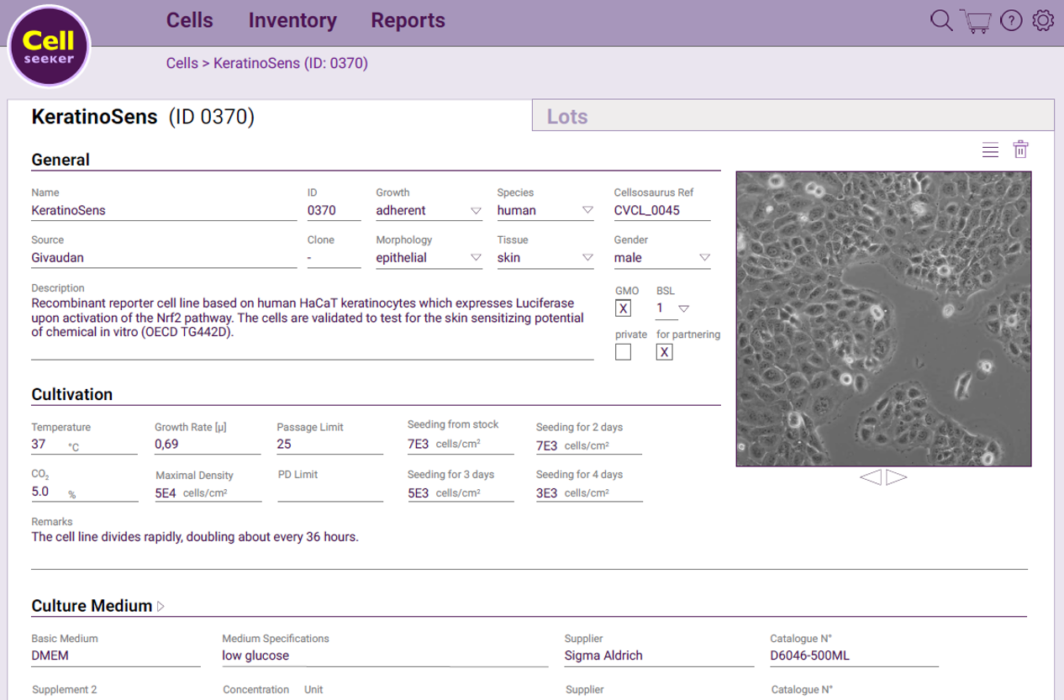Uncheck the for partnering checkbox

663,351
